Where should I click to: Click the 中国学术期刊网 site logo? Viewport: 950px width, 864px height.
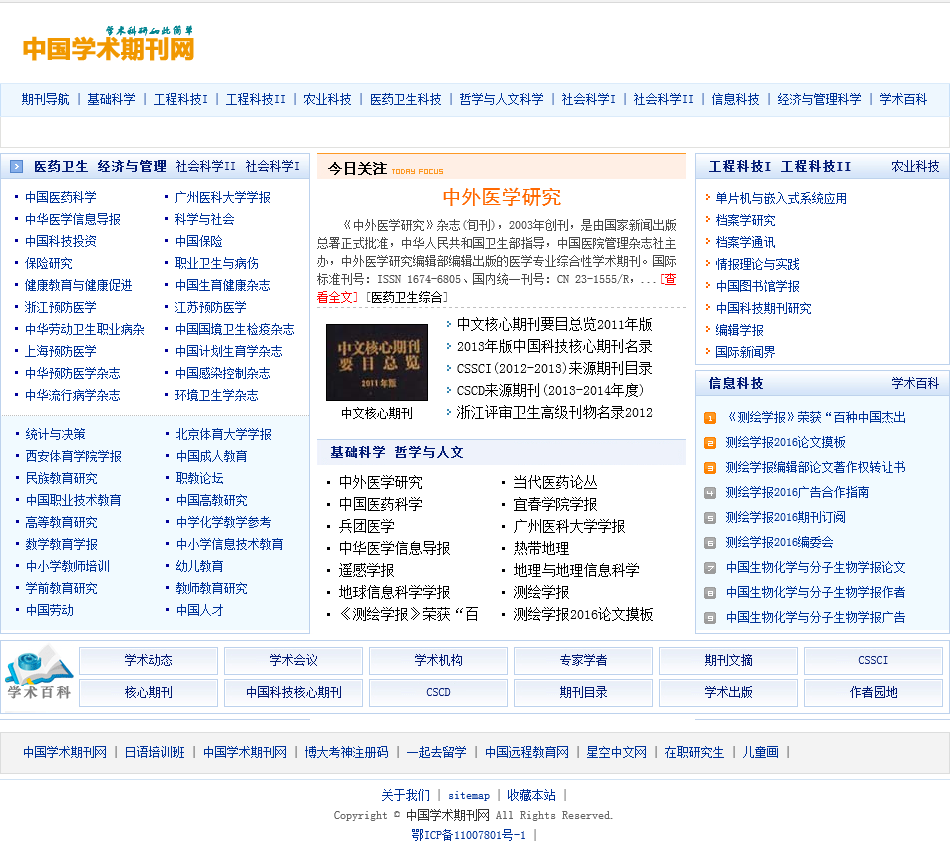coord(108,44)
